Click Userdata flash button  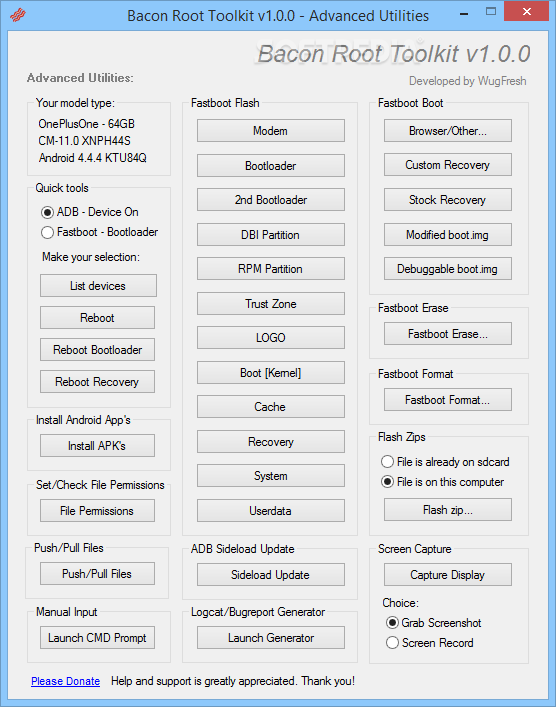[271, 510]
